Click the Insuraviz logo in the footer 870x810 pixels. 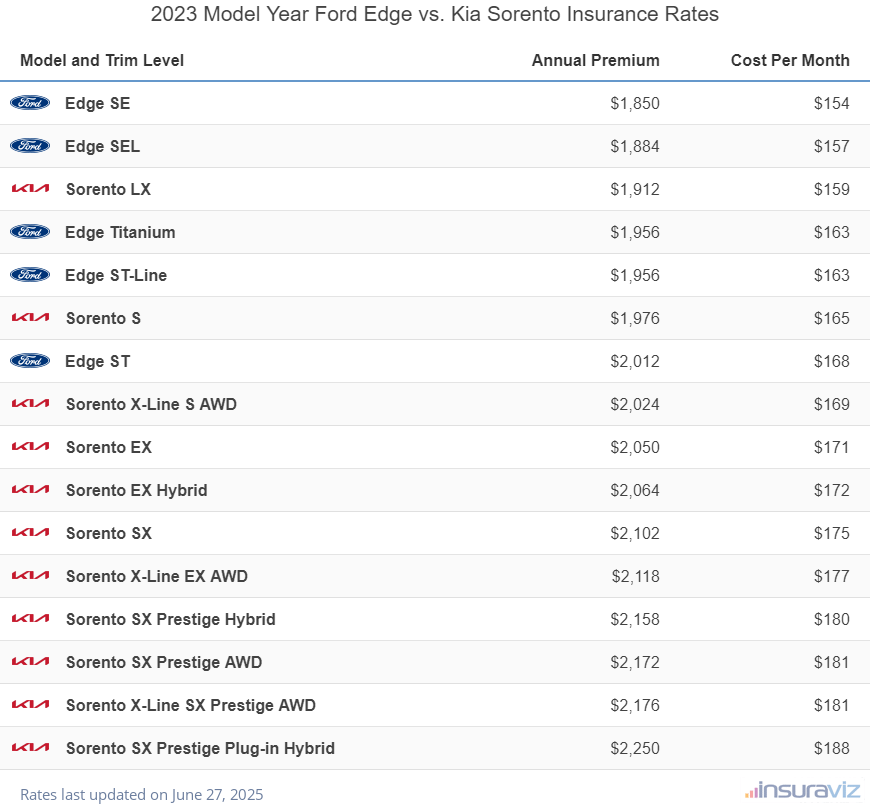[x=802, y=790]
